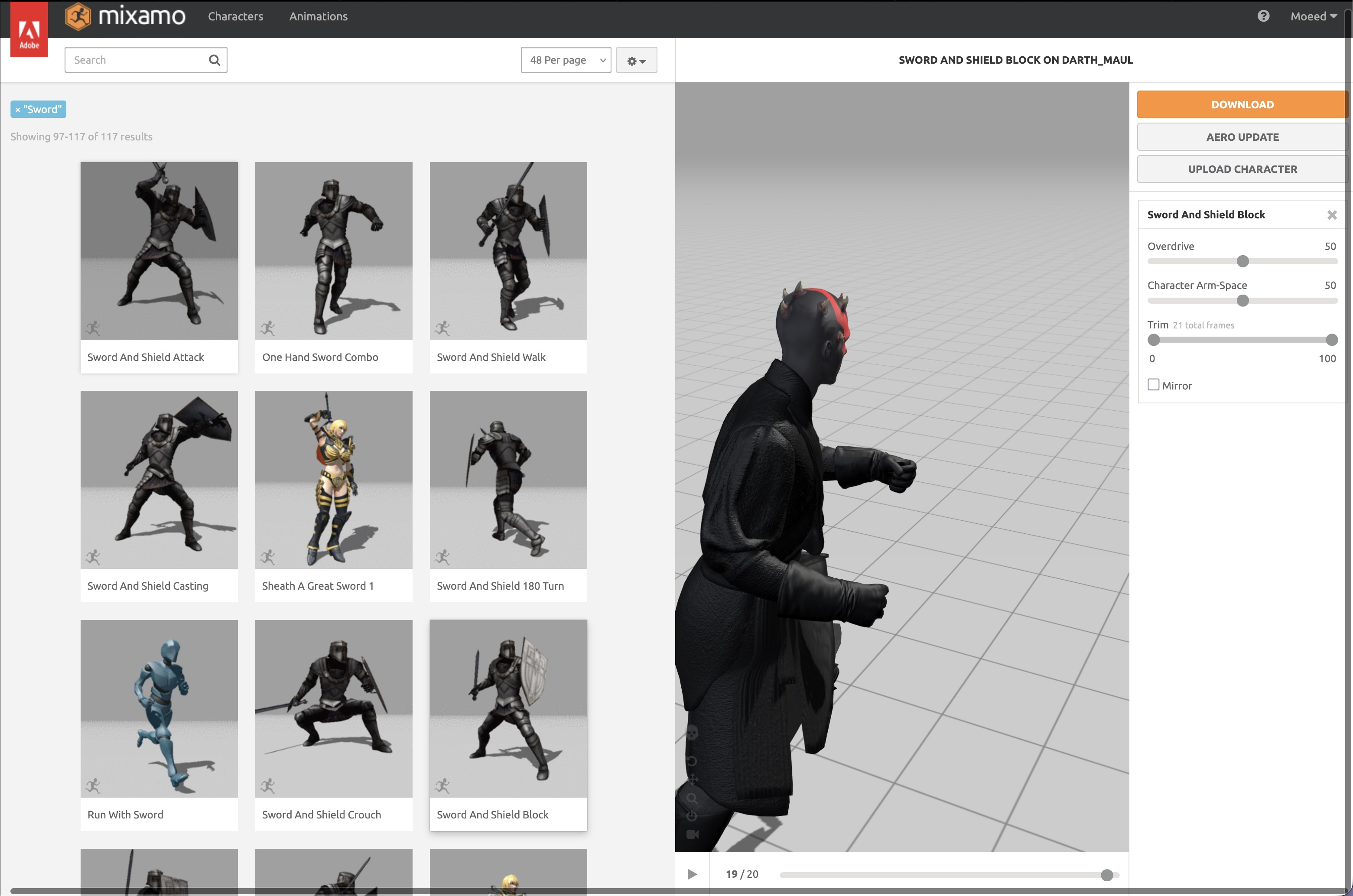This screenshot has width=1353, height=896.
Task: Click running-man icon on One Hand Sword Combo
Action: tap(267, 328)
